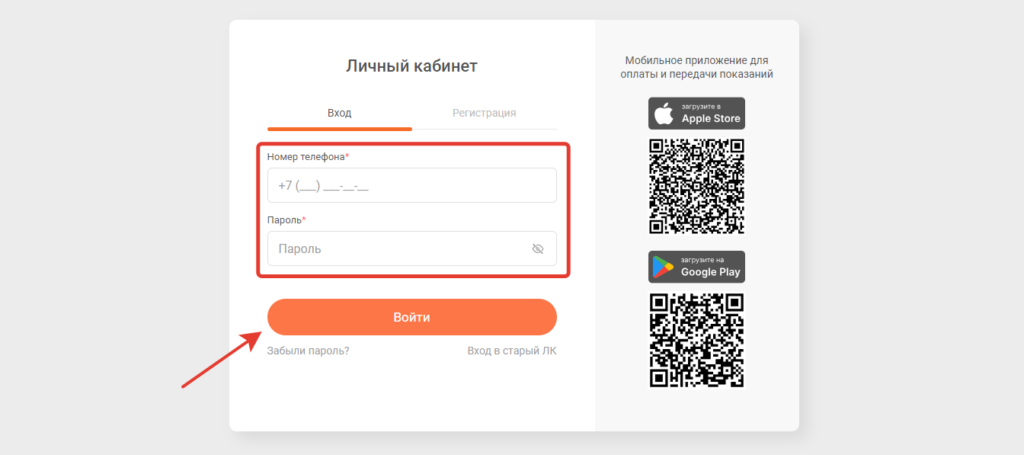The width and height of the screenshot is (1024, 455).
Task: Switch to the Вход tab
Action: 340,113
